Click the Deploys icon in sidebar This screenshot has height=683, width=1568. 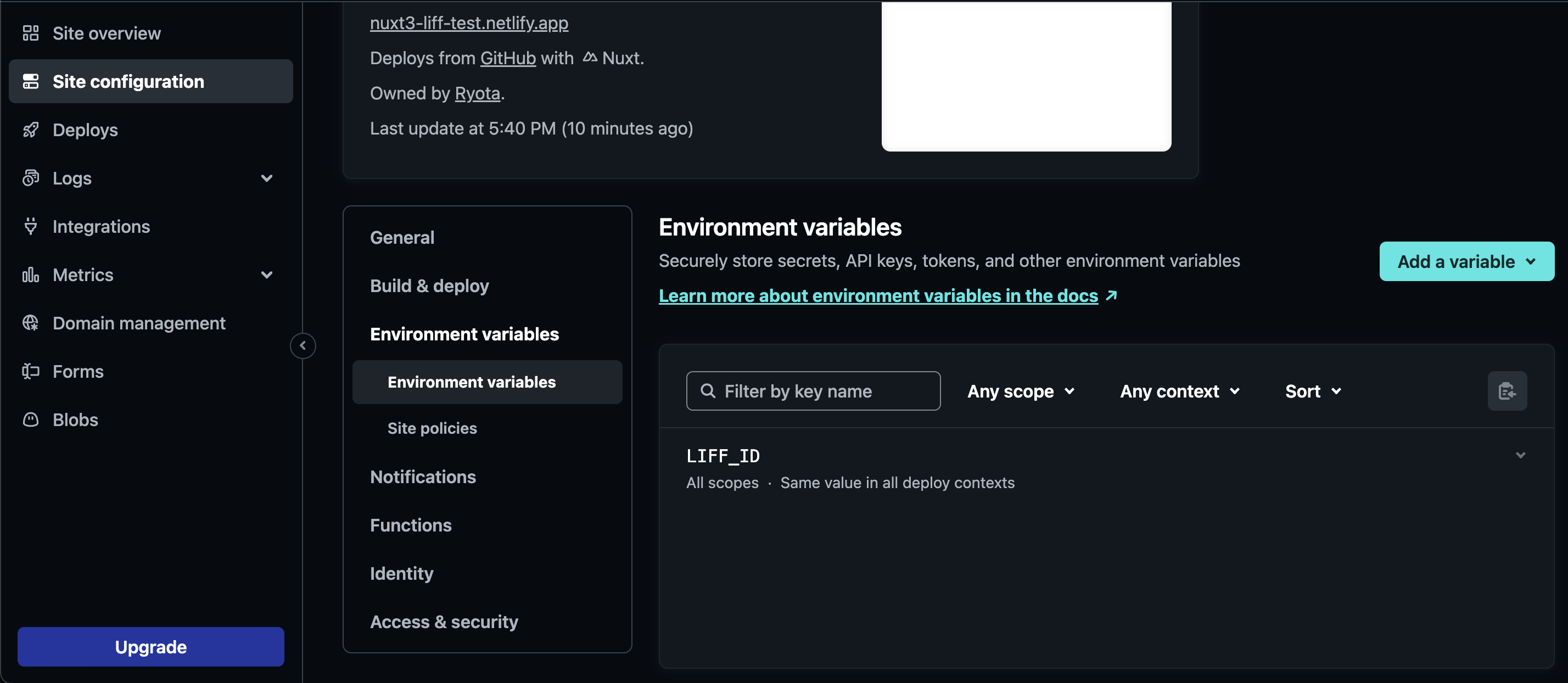[x=31, y=129]
